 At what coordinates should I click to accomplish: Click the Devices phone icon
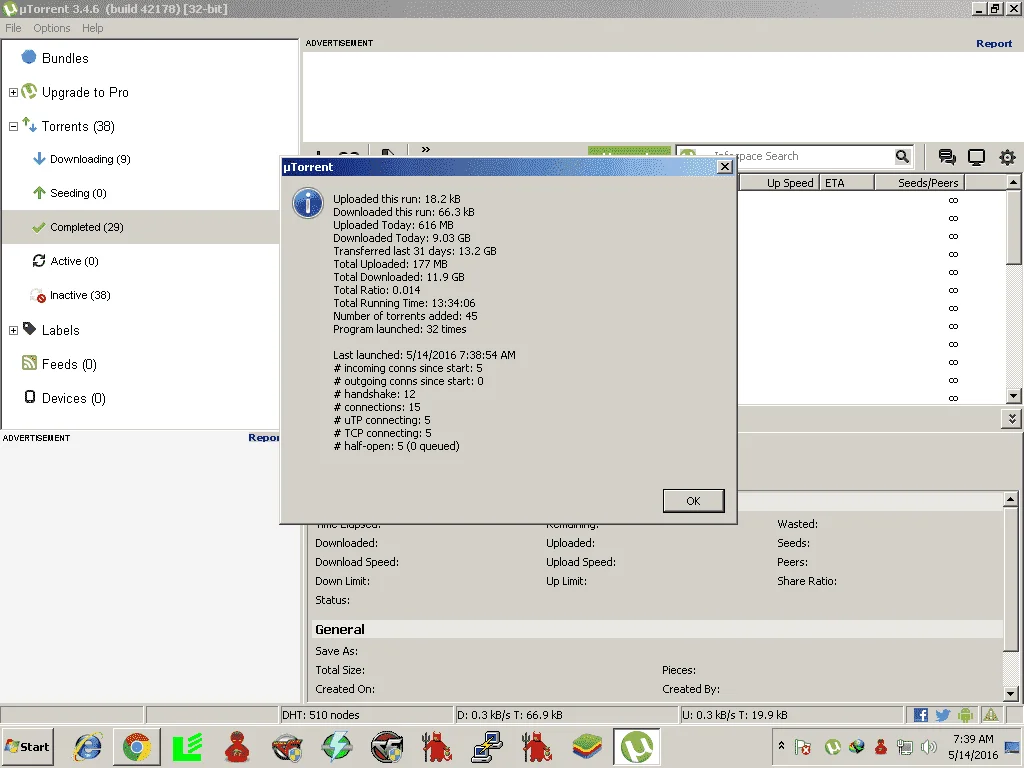pyautogui.click(x=30, y=397)
